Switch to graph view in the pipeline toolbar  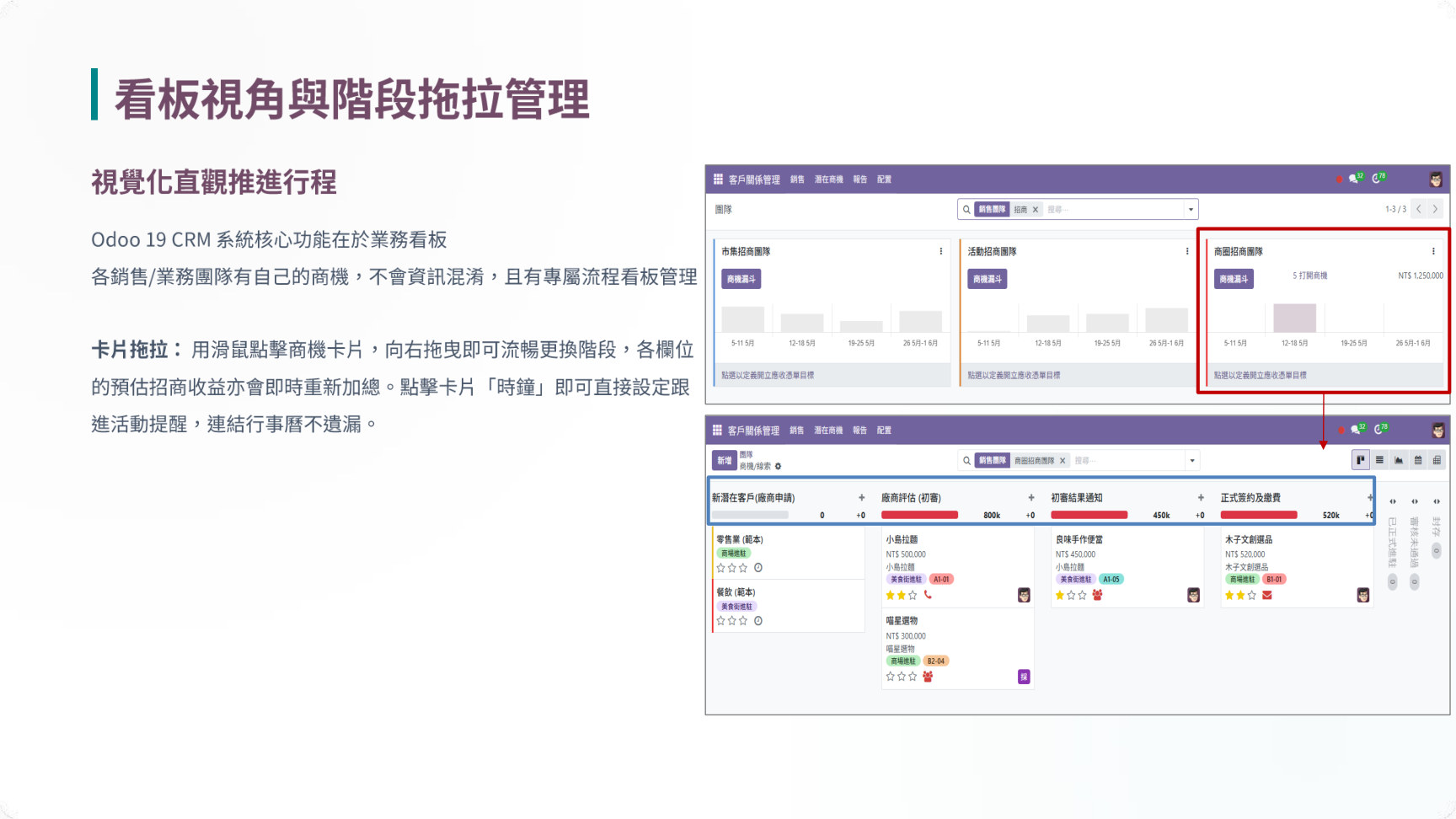pyautogui.click(x=1399, y=460)
